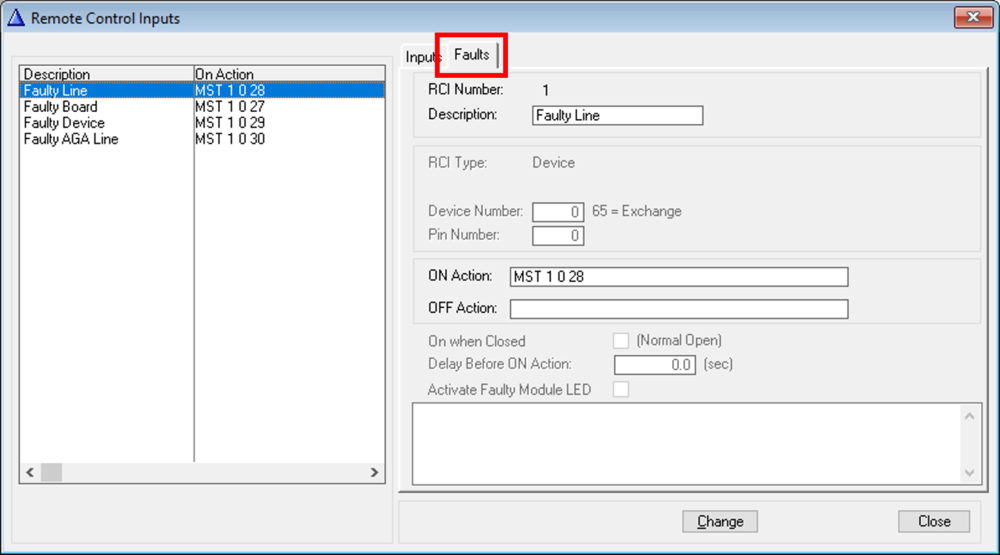Select the Faulty Device entry

[x=64, y=123]
